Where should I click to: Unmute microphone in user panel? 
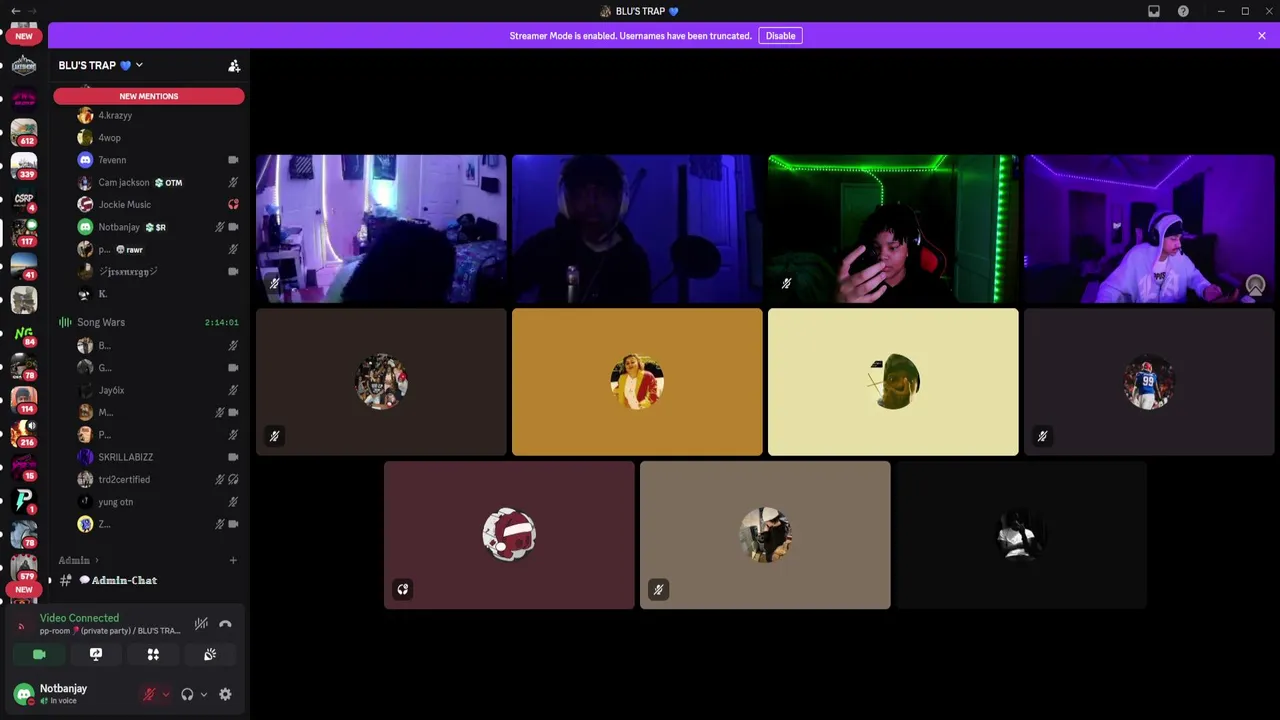point(150,694)
